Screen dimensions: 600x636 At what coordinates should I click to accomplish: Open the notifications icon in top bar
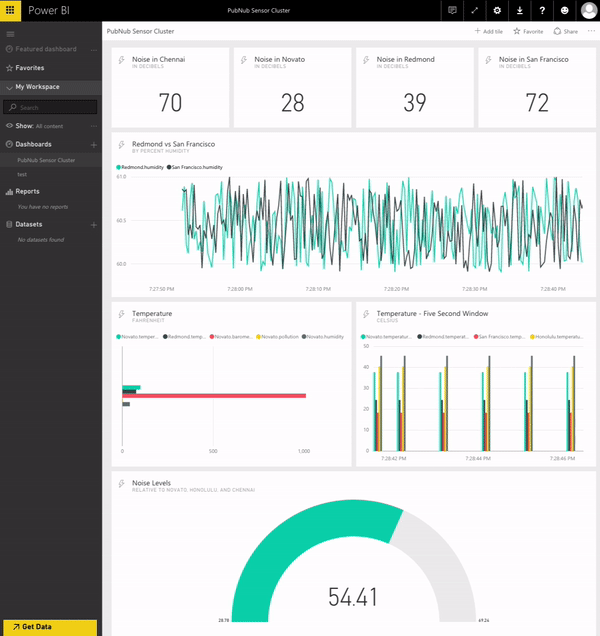(453, 10)
